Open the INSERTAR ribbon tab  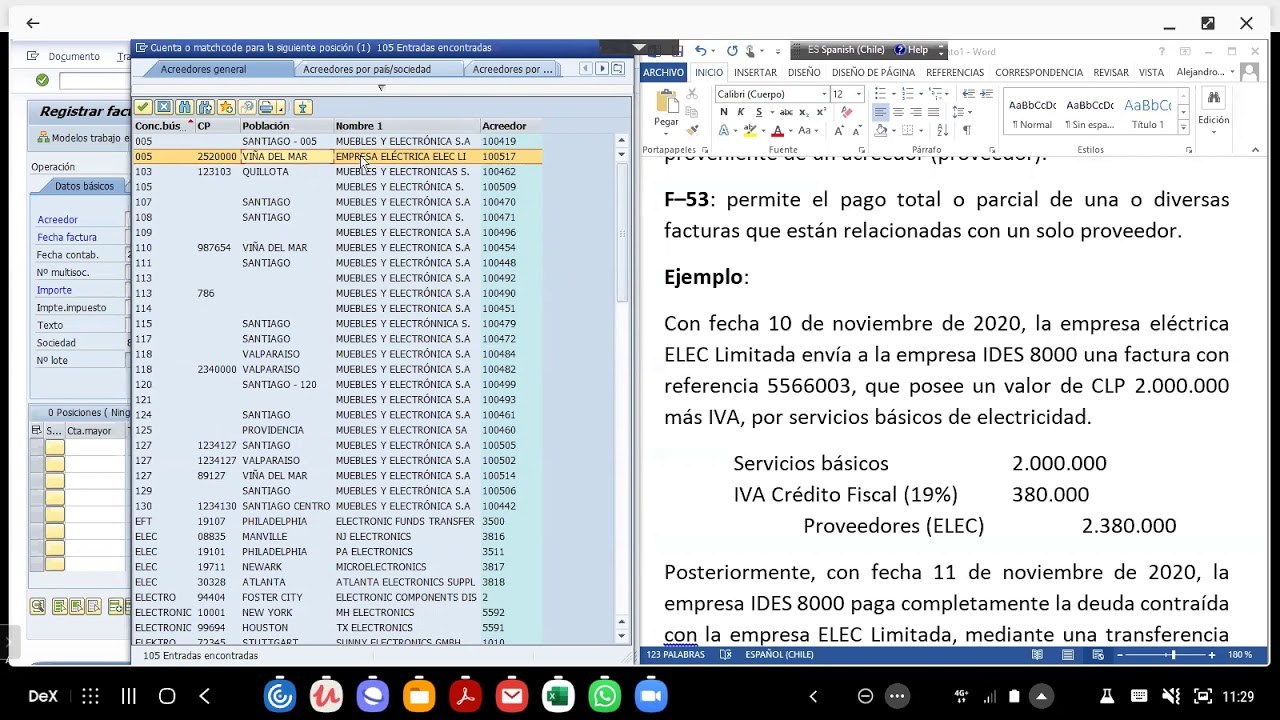(x=755, y=72)
